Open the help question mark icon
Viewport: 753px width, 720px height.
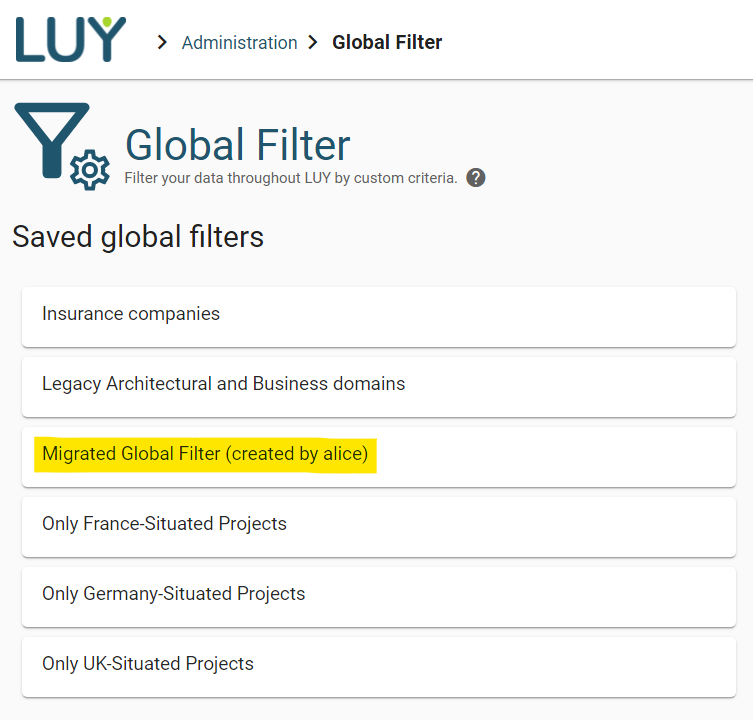click(x=476, y=178)
